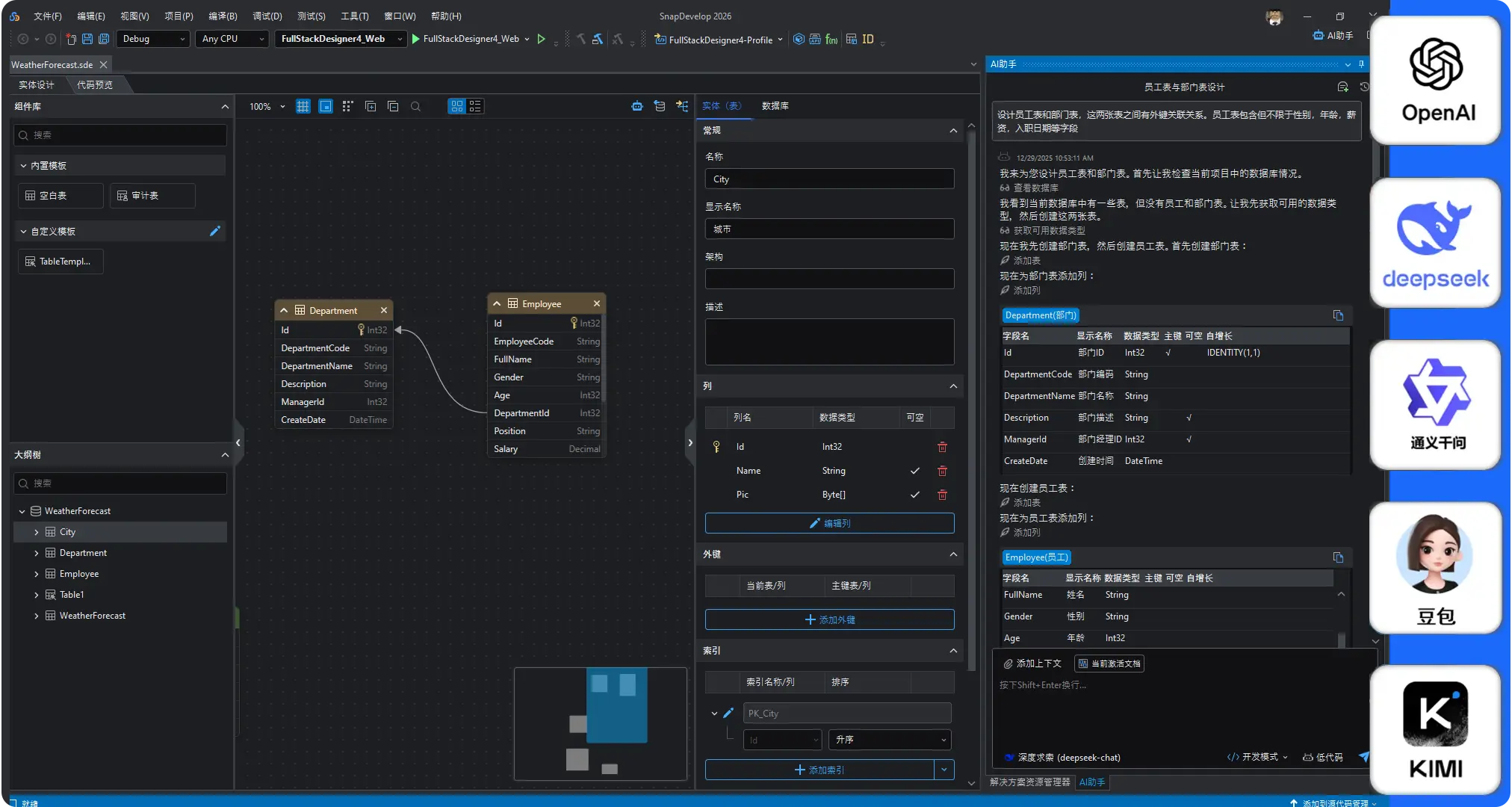Delete the Pic column with trash icon
Screen dimensions: 1512x807
click(942, 495)
